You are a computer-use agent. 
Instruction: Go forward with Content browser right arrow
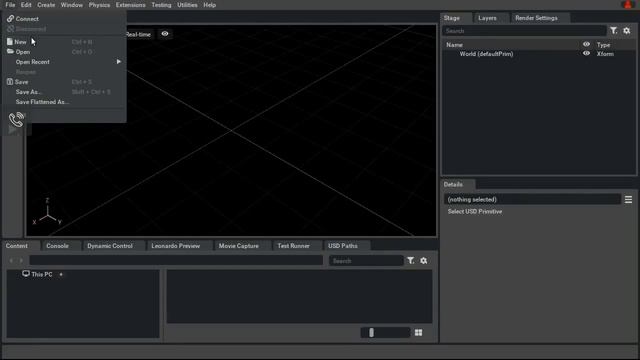click(x=22, y=260)
